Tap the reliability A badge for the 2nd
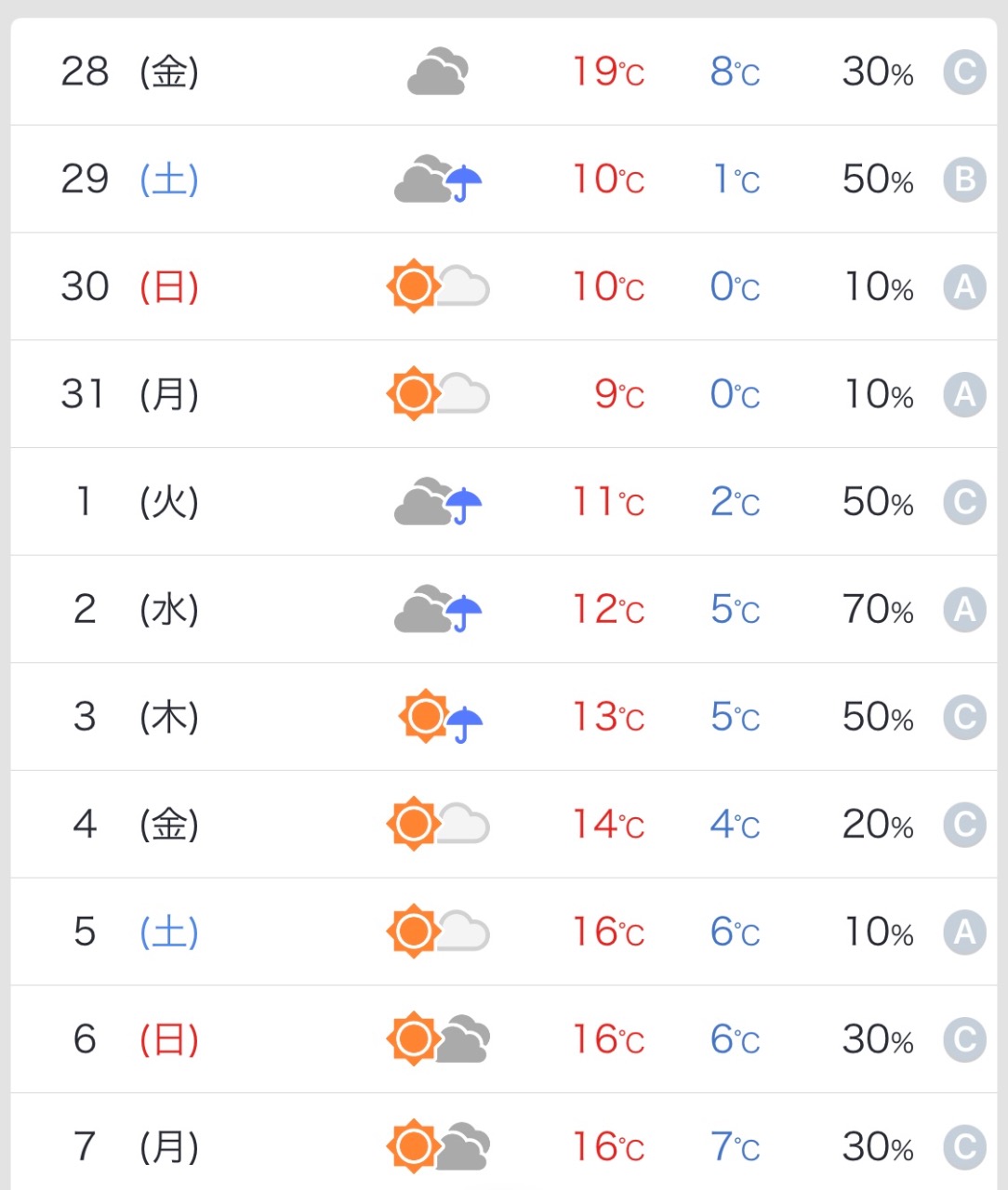Image resolution: width=1008 pixels, height=1190 pixels. click(964, 610)
